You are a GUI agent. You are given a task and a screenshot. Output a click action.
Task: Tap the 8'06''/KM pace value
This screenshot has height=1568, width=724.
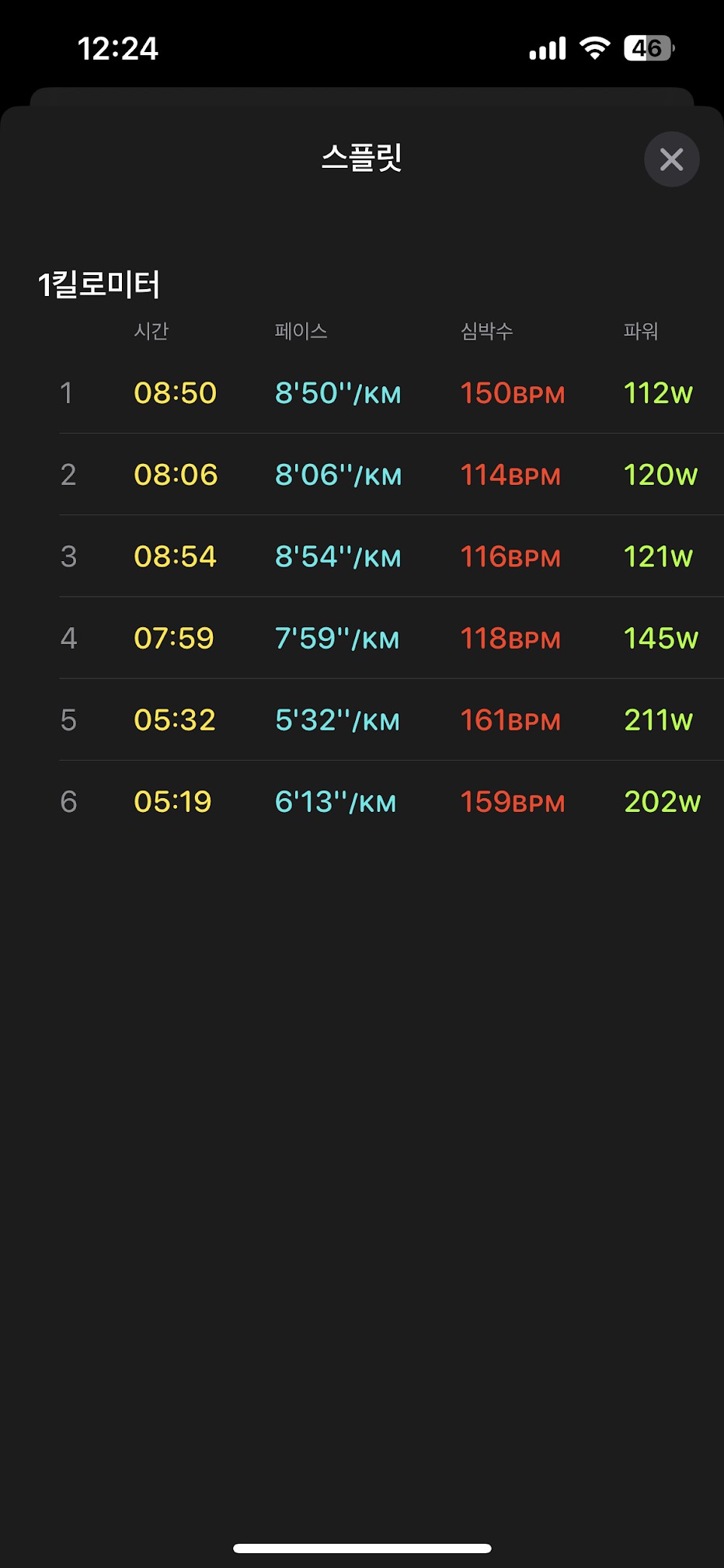tap(338, 475)
